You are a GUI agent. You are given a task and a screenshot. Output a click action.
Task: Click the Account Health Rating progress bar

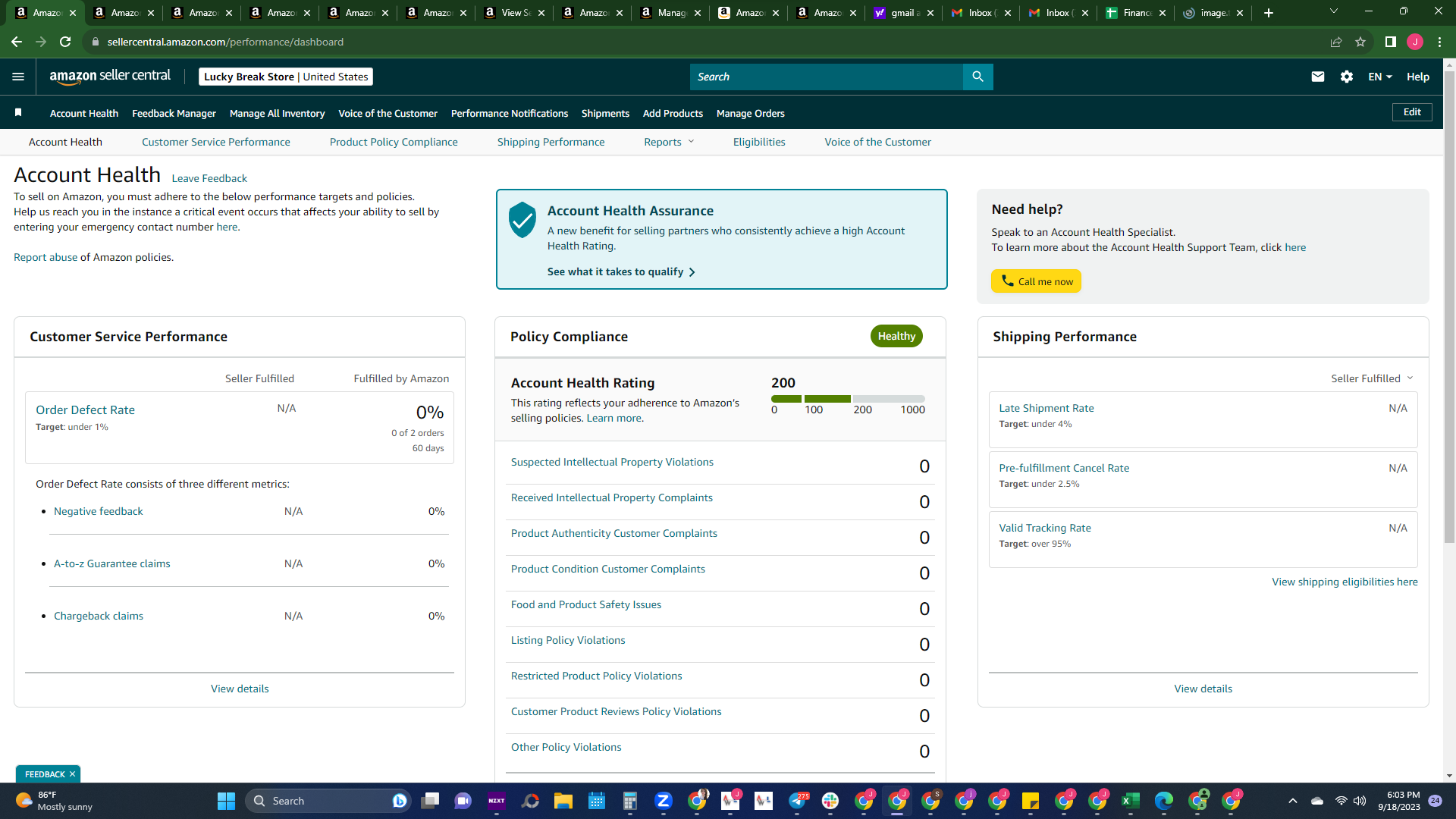[x=848, y=399]
